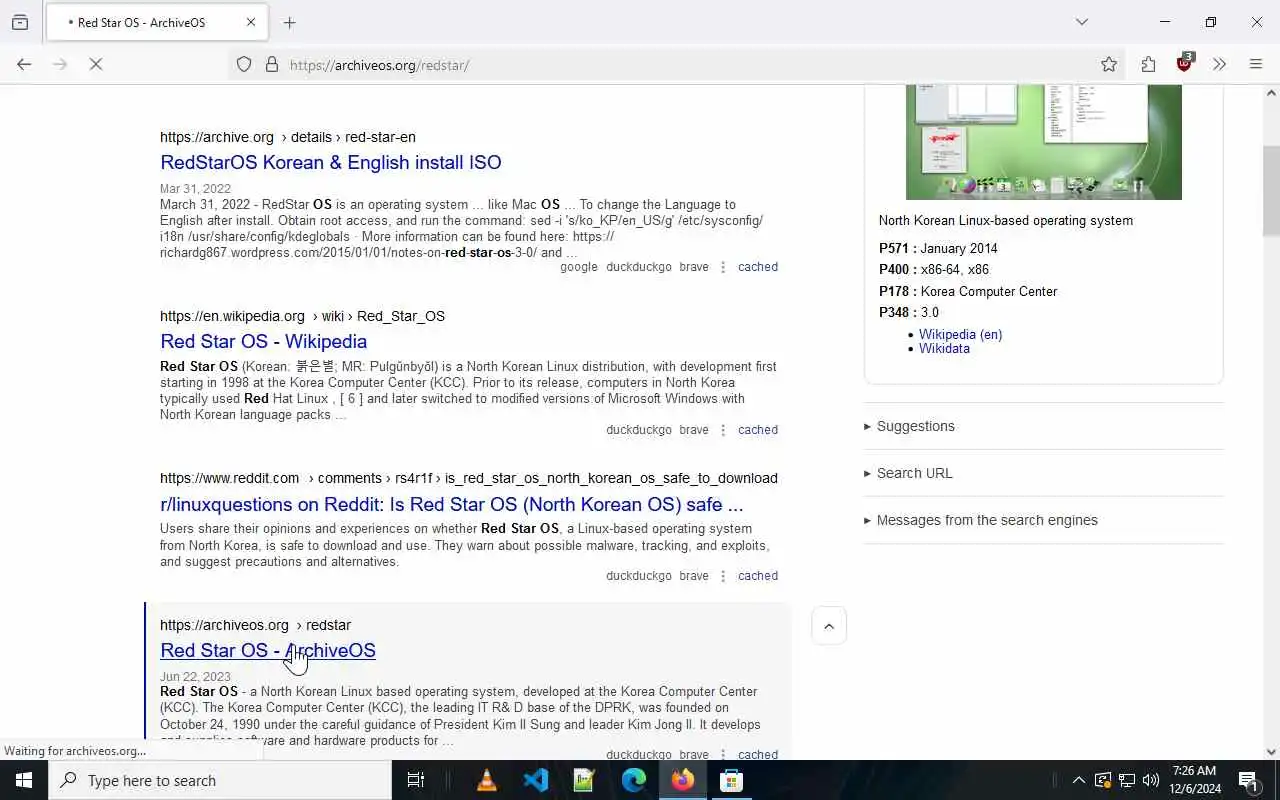Open Firefox application menu
Screen dimensions: 1280x800
click(x=1256, y=64)
